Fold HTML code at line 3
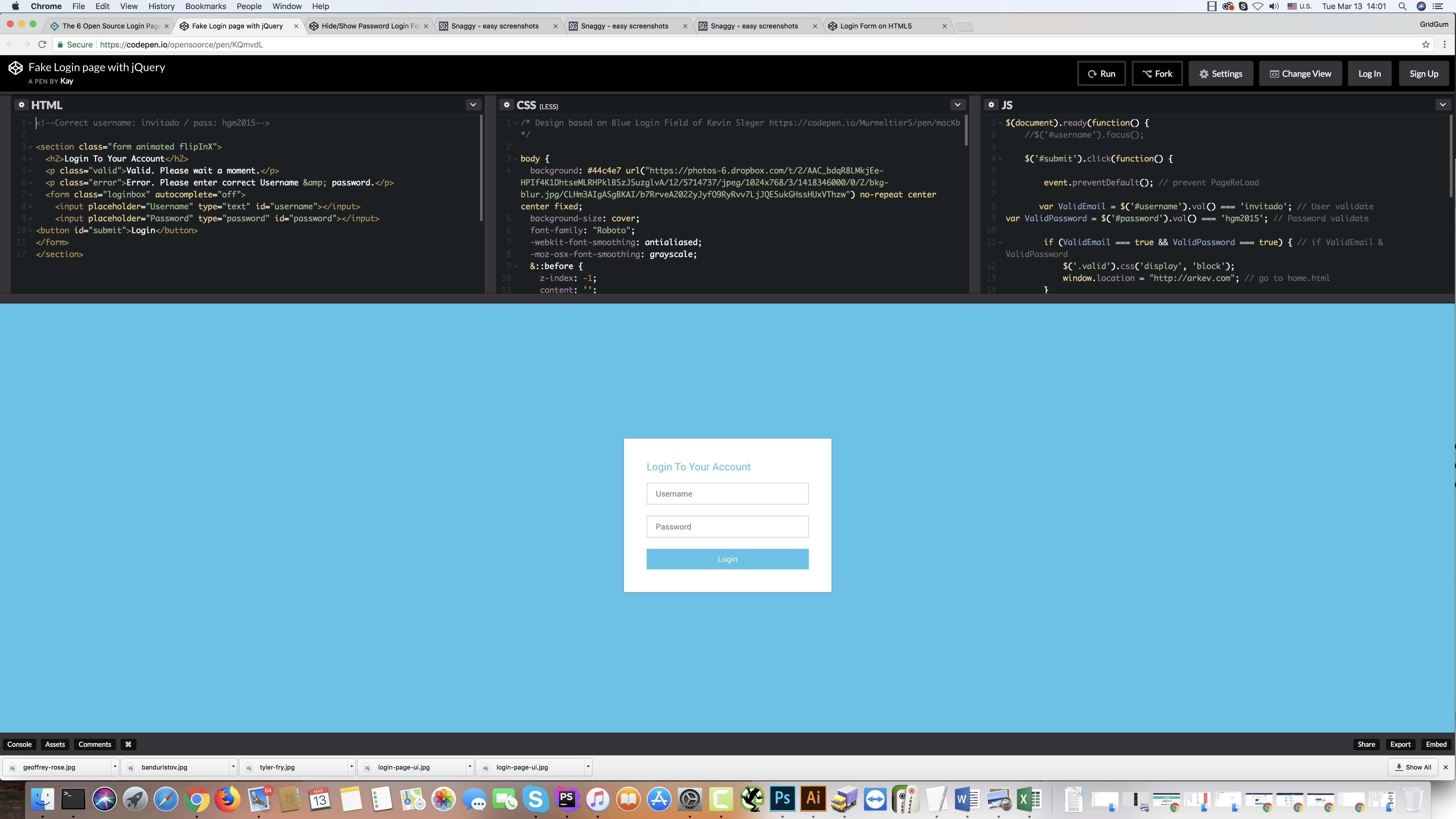The image size is (1456, 819). [x=30, y=147]
